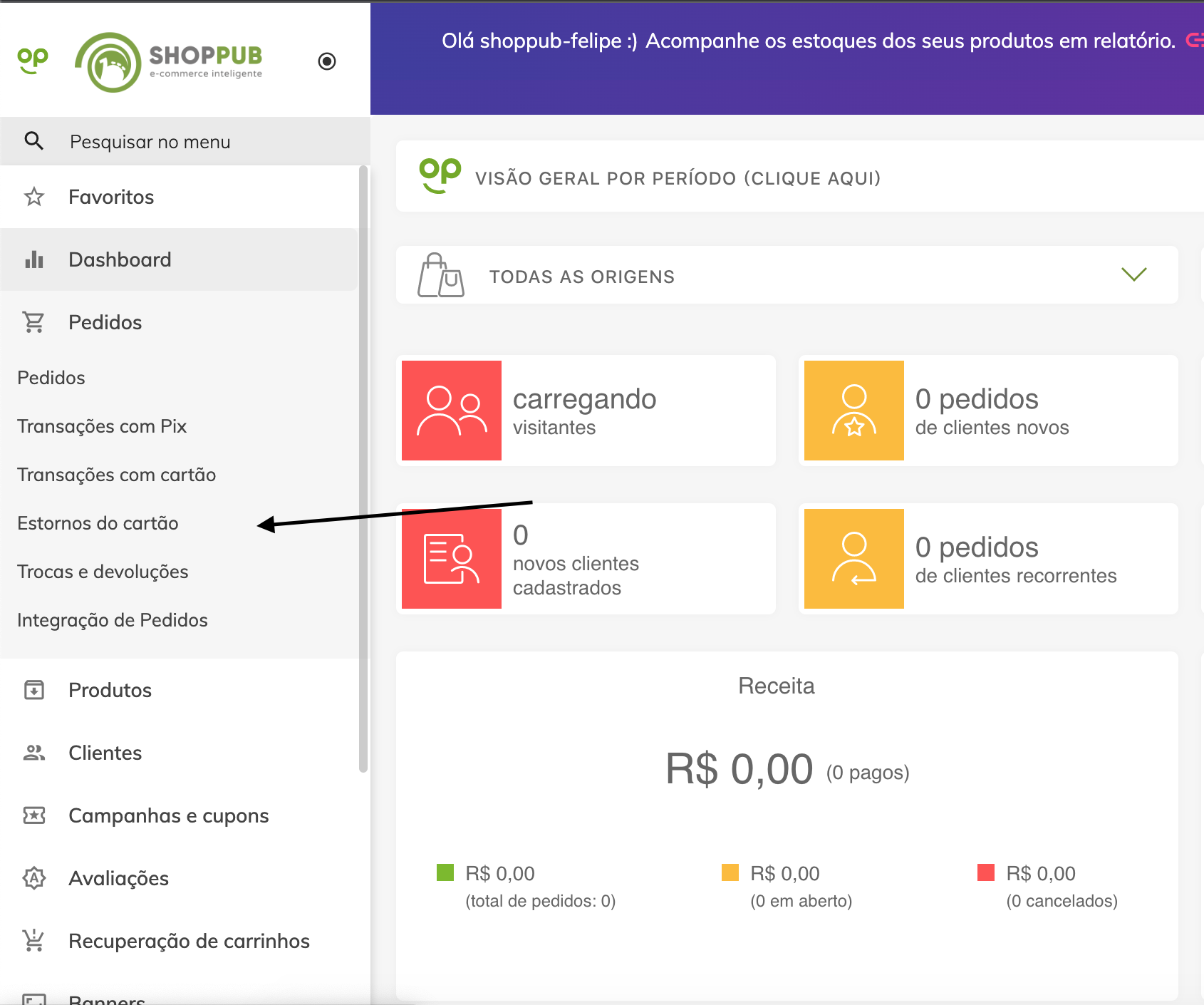Click the pink link icon in the banner
Viewport: 1204px width, 1005px height.
(1194, 41)
